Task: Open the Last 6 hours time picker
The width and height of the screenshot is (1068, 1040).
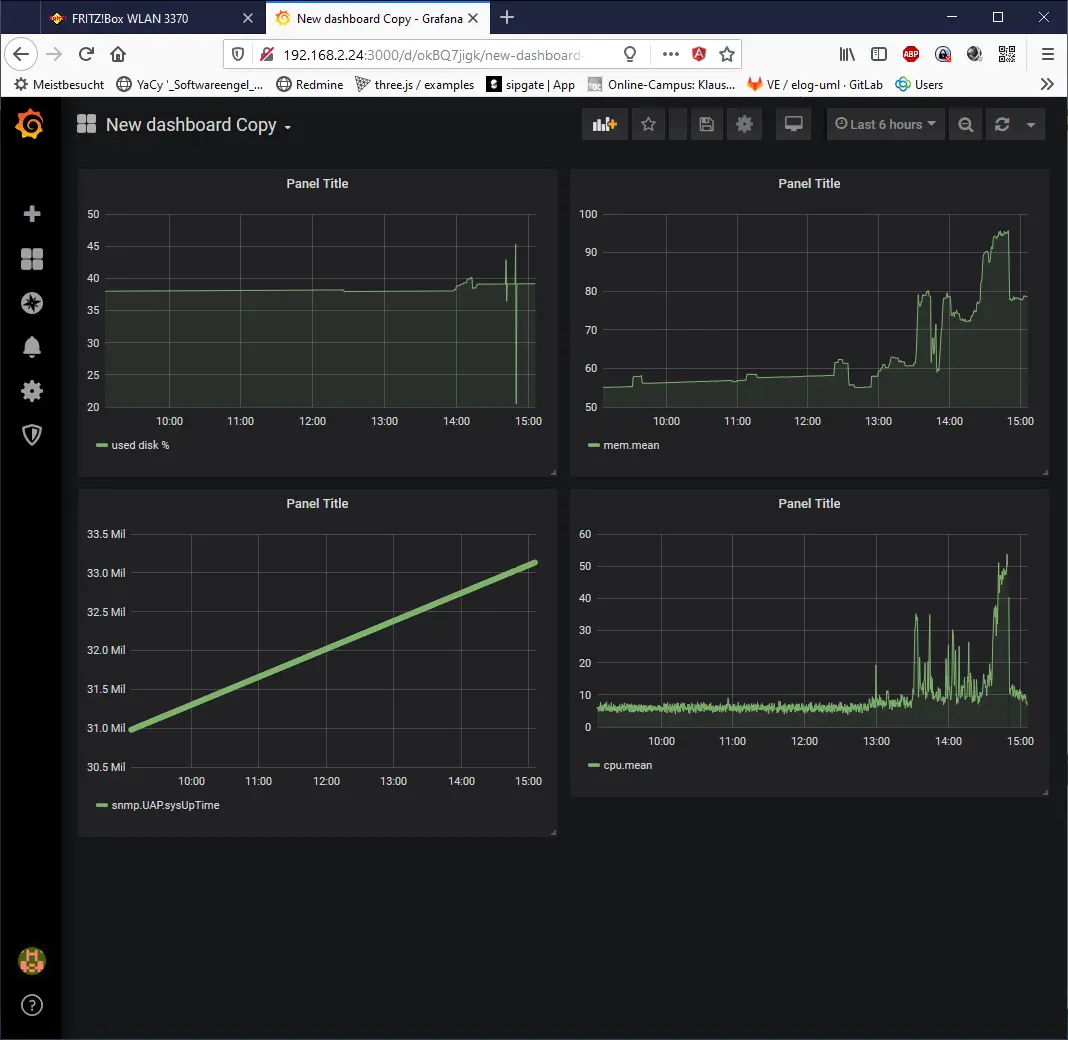Action: (x=884, y=124)
